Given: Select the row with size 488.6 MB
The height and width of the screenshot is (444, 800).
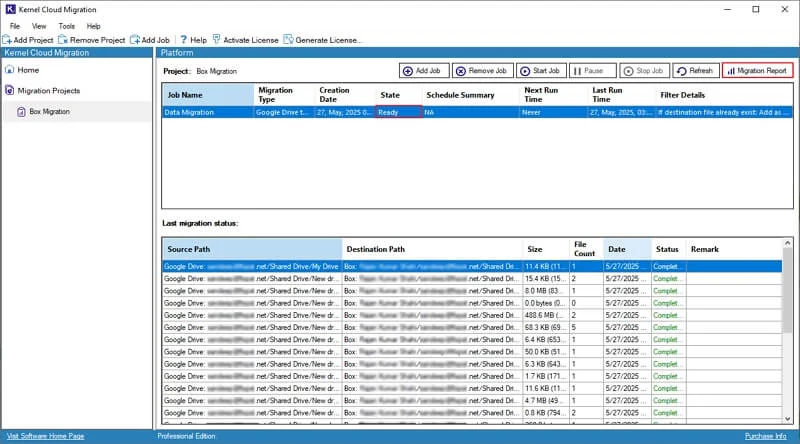Looking at the screenshot, I should (472, 315).
